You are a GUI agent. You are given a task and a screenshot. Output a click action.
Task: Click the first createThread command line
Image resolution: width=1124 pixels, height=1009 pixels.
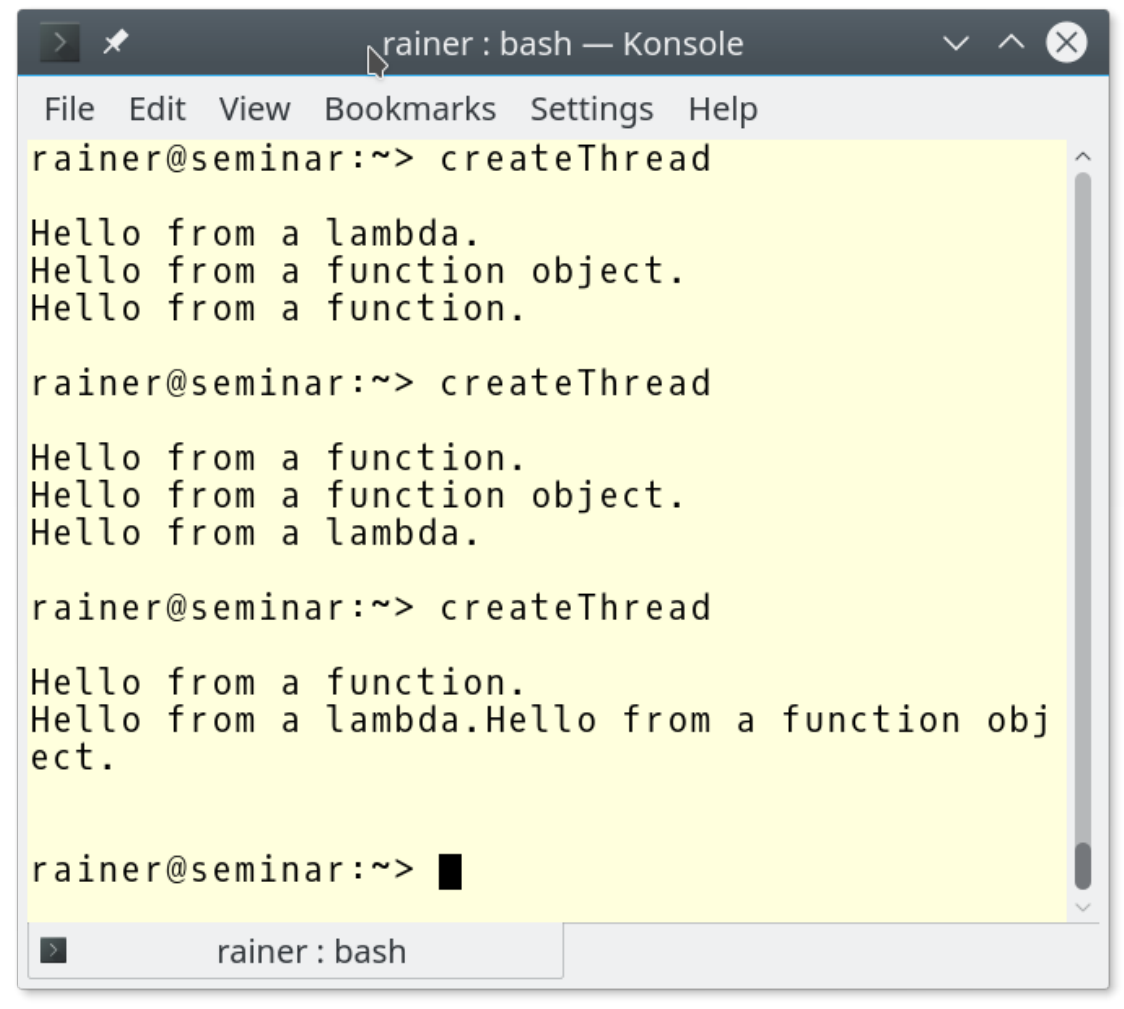tap(370, 159)
